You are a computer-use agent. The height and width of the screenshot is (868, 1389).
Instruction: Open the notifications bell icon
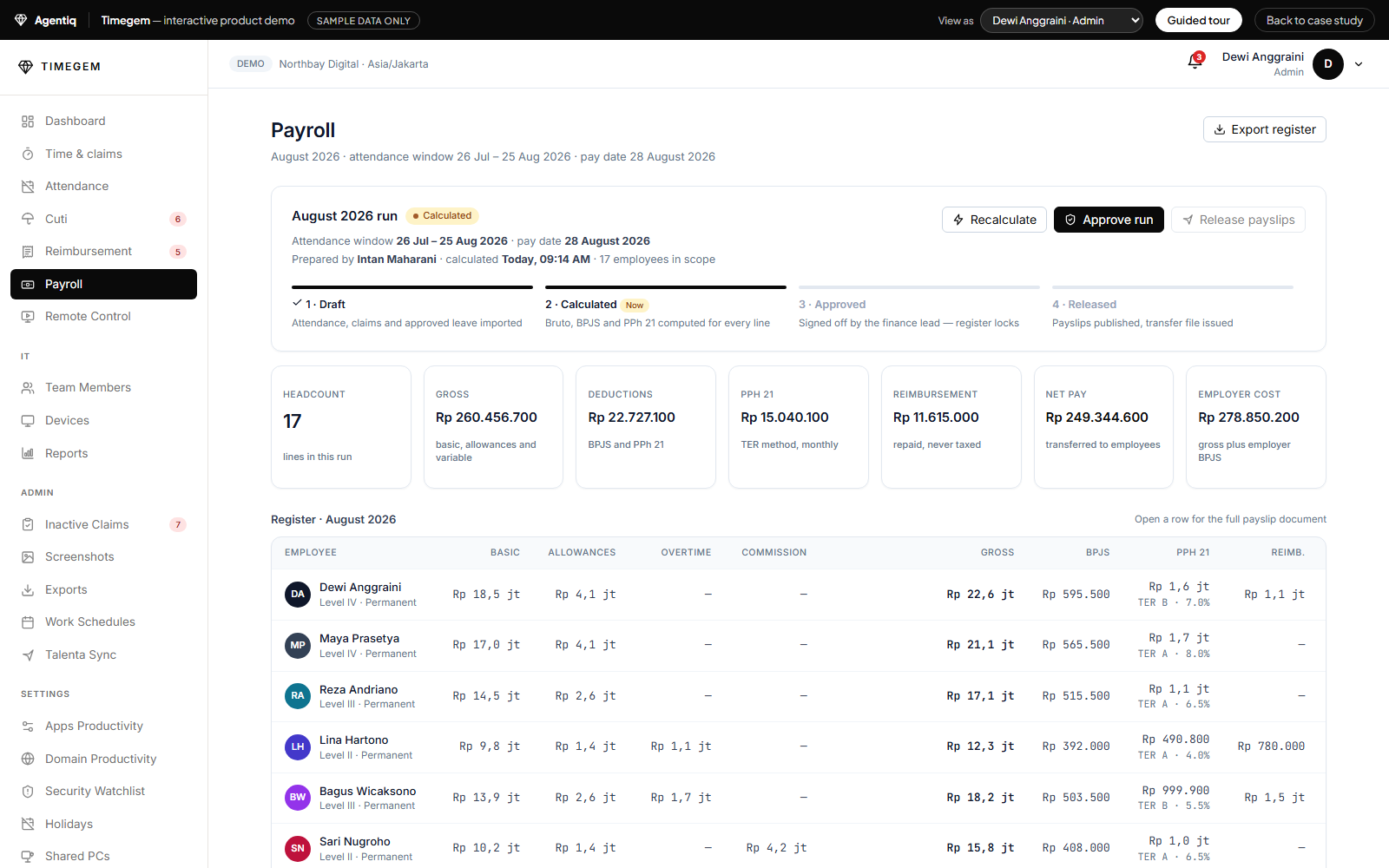(x=1195, y=61)
